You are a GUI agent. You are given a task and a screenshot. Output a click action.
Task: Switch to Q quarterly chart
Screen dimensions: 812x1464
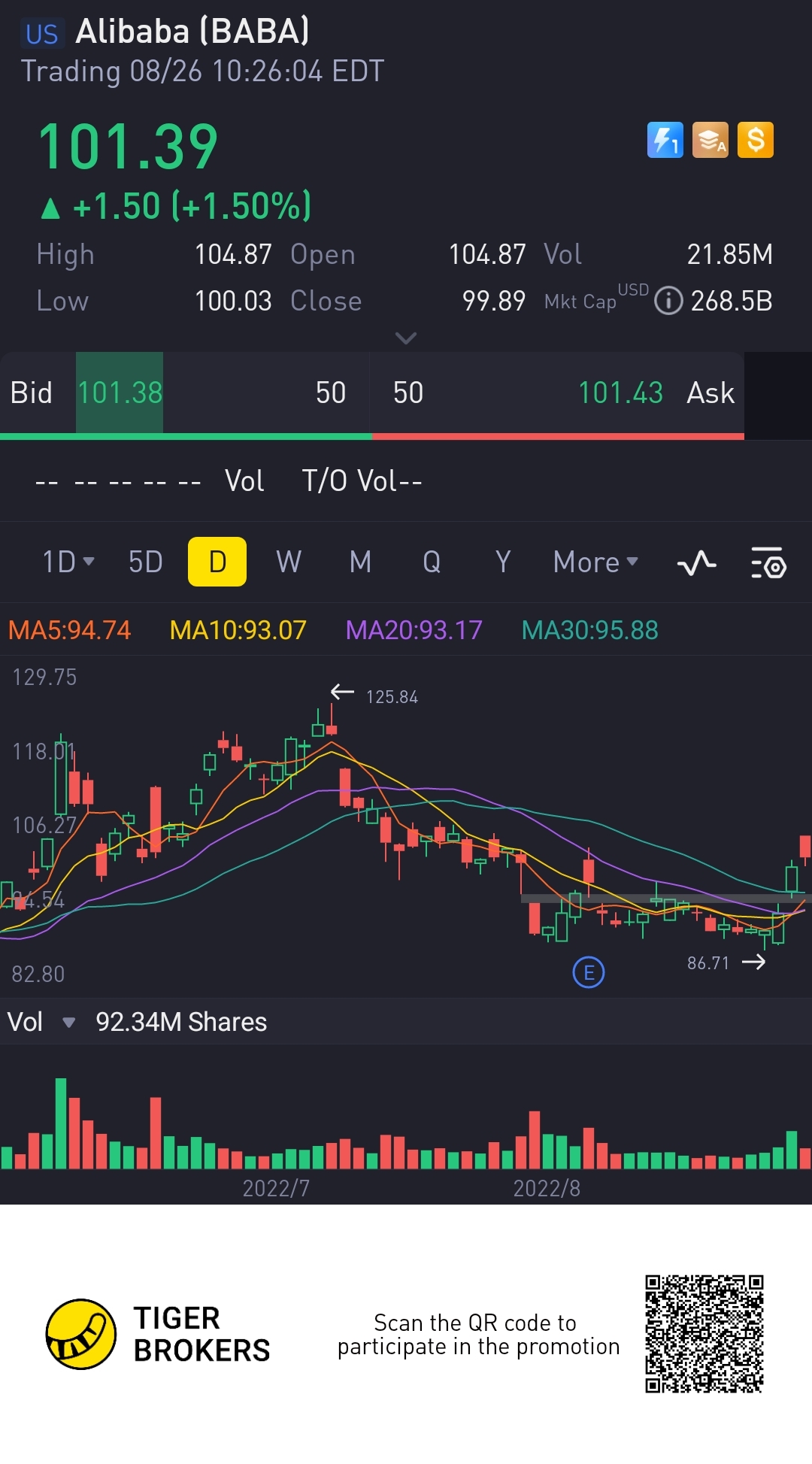tap(432, 562)
